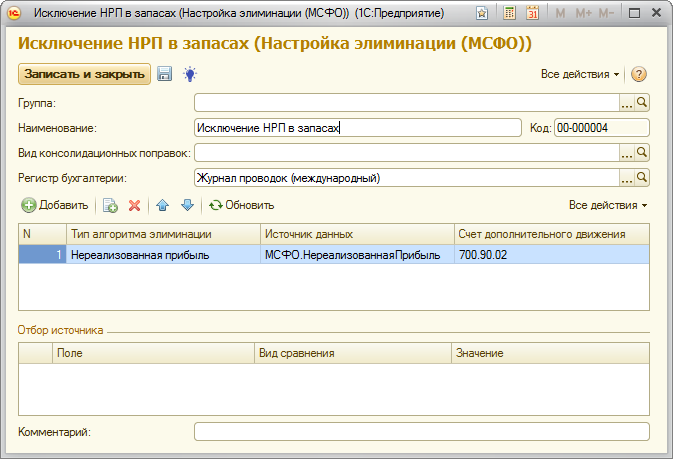The height and width of the screenshot is (459, 673).
Task: Click into the Комментарий text field
Action: [x=421, y=432]
